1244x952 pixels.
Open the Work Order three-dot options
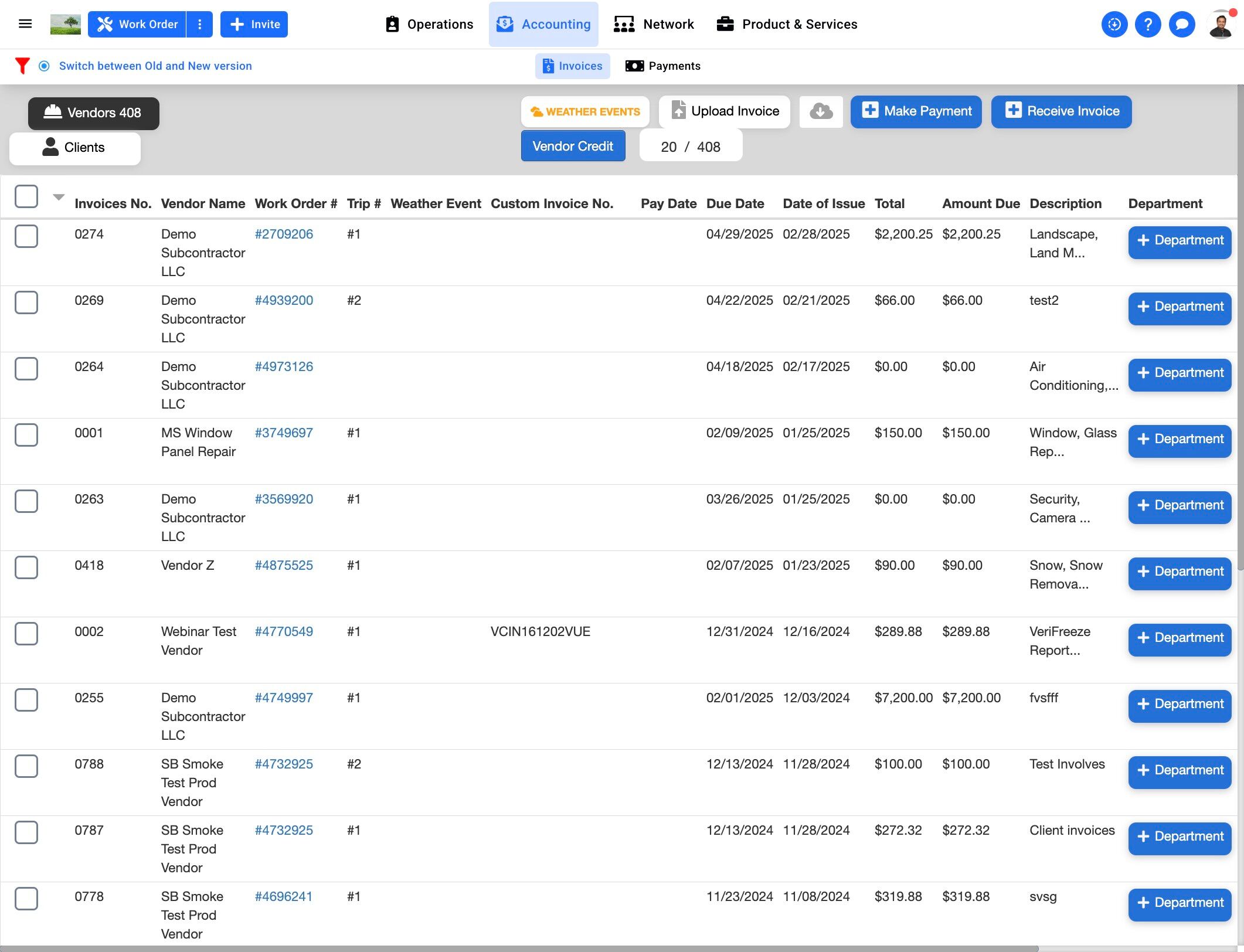click(x=200, y=25)
